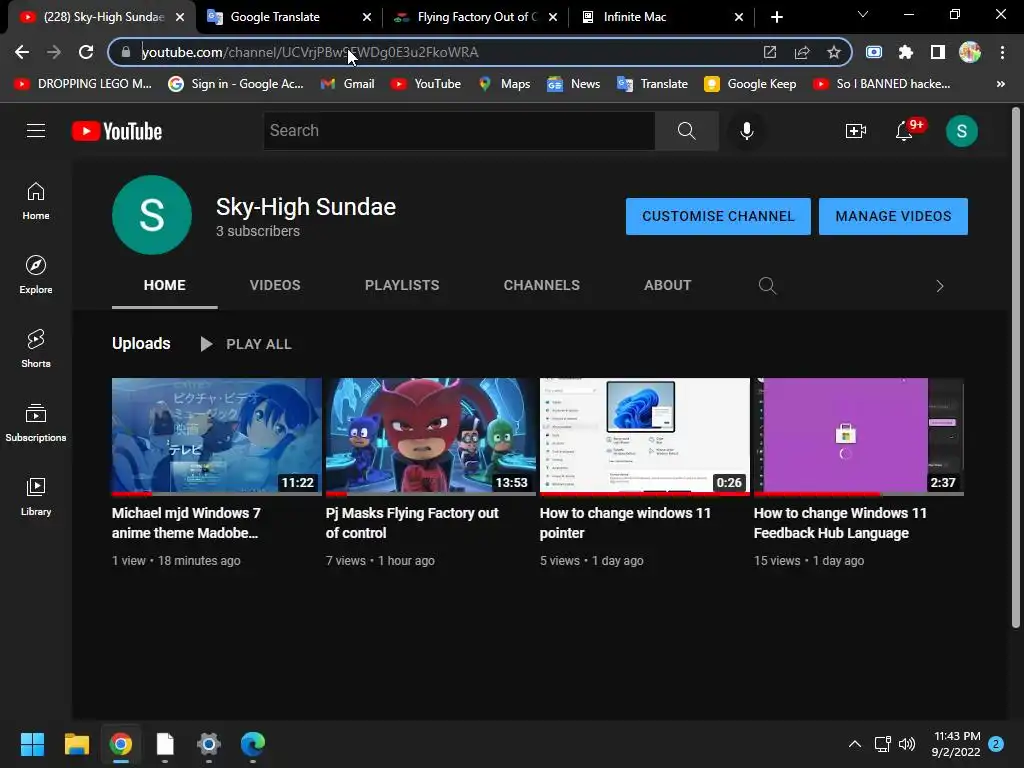The width and height of the screenshot is (1024, 768).
Task: Open the Uploads section heading
Action: coord(141,344)
